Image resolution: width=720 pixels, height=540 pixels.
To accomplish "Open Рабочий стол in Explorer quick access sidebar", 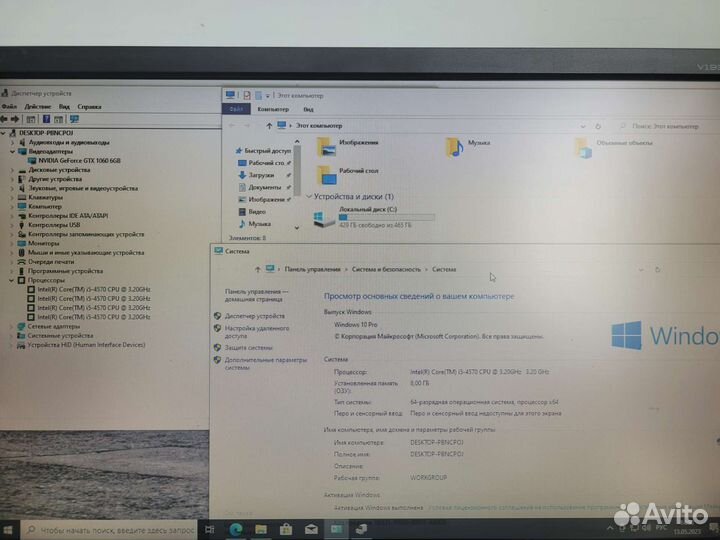I will point(266,163).
